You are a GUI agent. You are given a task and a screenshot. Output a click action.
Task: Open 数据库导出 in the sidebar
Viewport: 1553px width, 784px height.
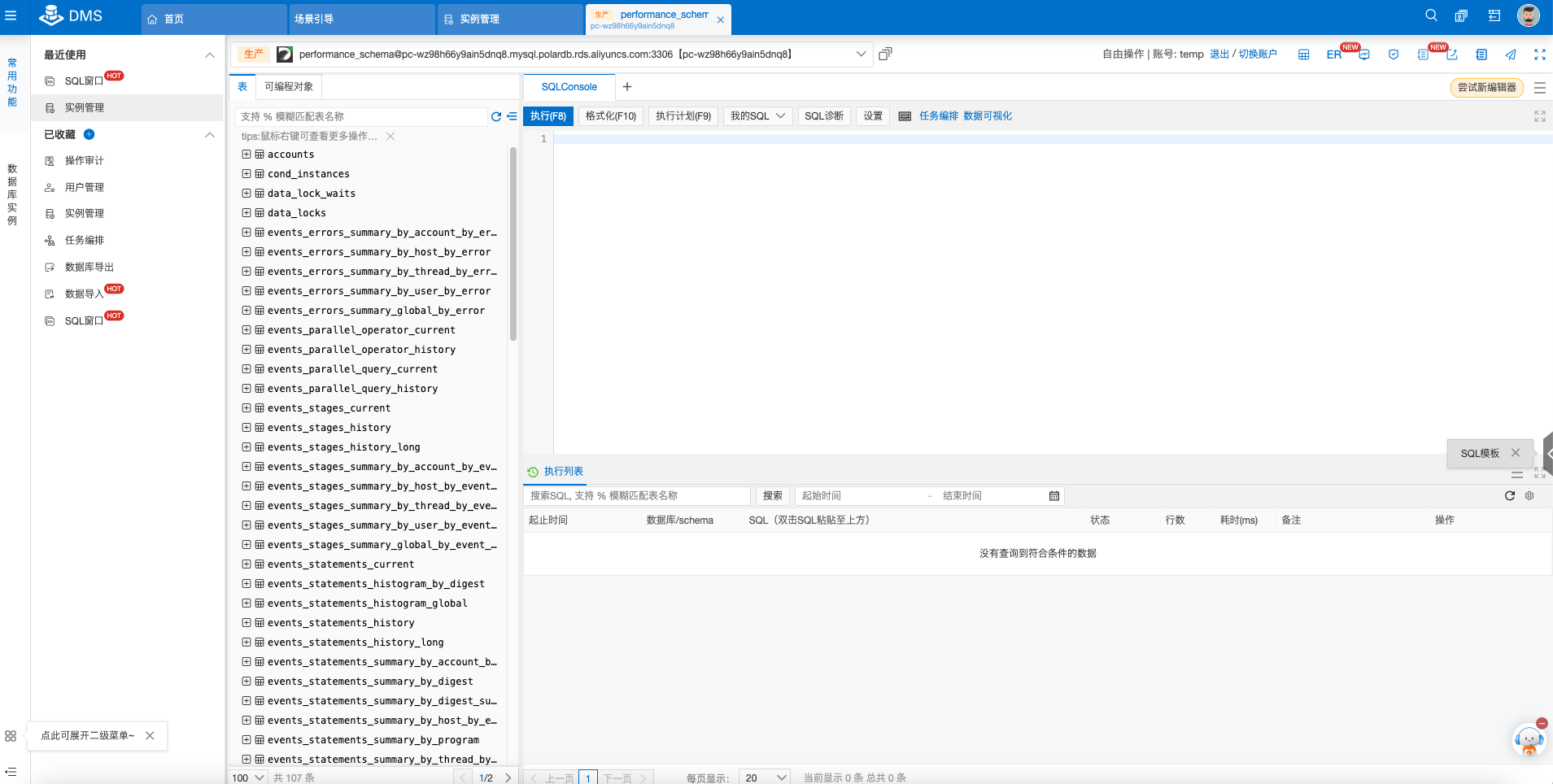[x=89, y=267]
